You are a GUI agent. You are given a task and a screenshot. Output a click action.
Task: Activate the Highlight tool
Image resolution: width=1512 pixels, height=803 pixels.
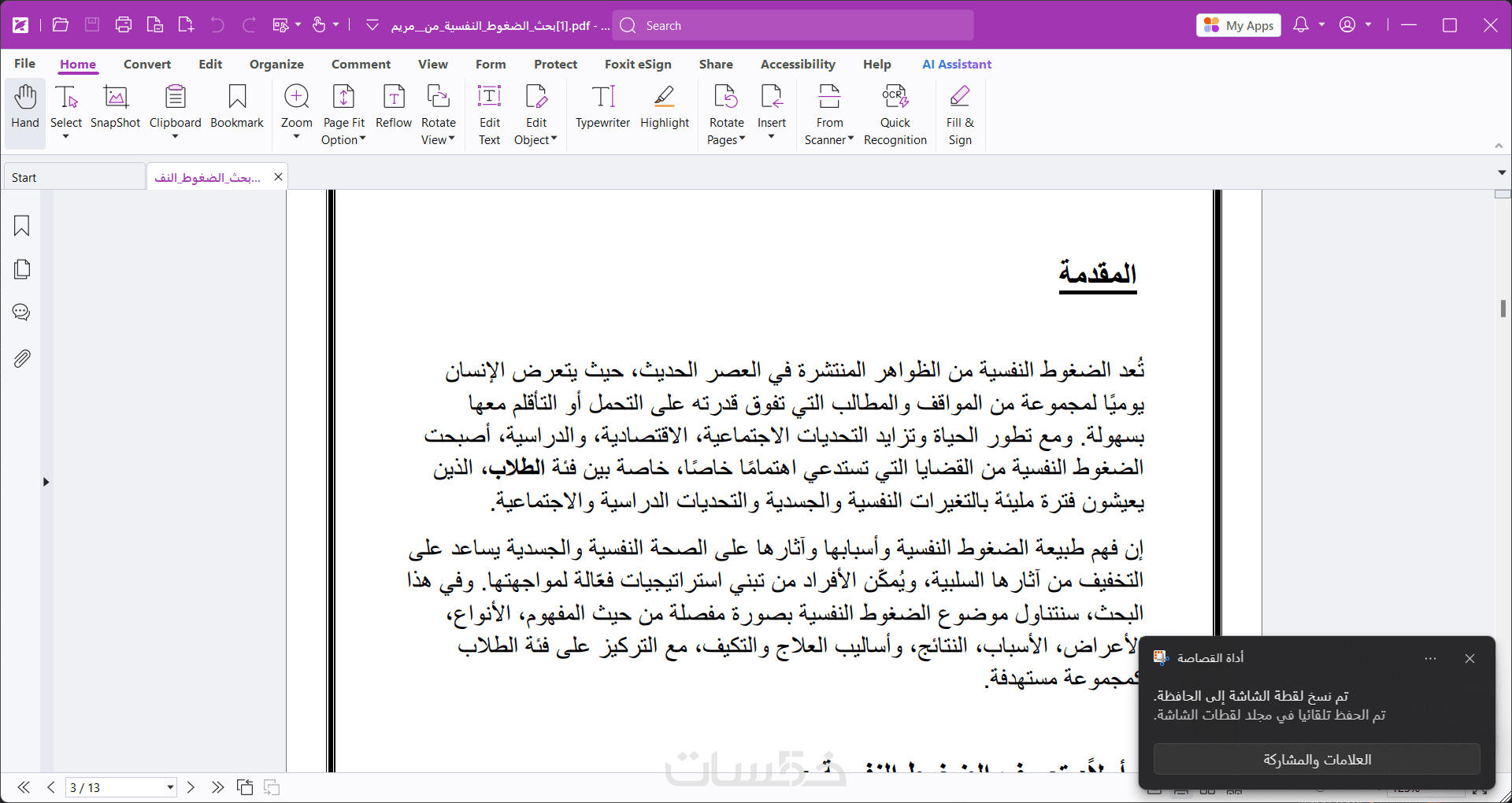coord(665,107)
